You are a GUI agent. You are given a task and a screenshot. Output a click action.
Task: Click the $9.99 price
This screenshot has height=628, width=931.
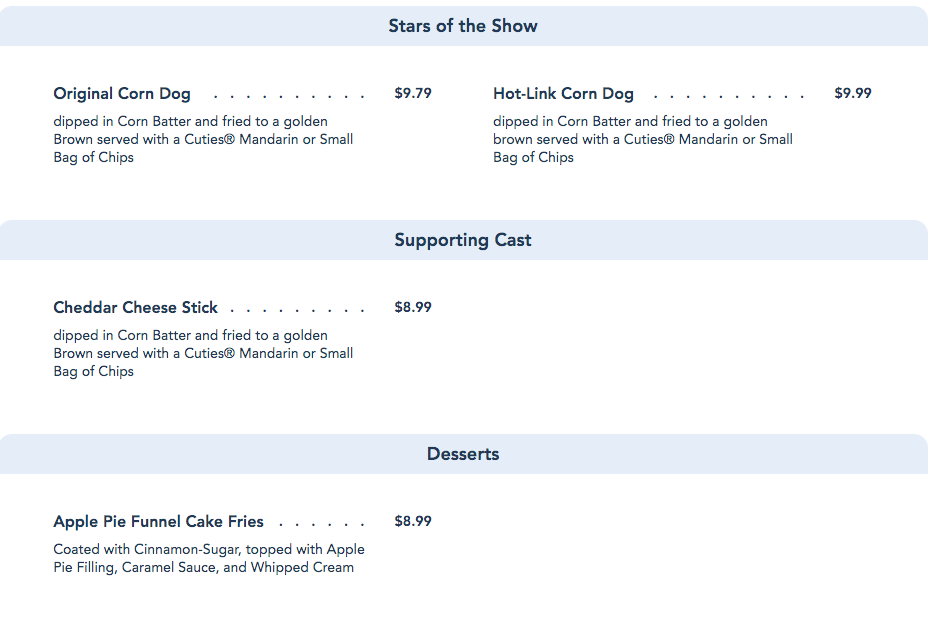coord(853,93)
